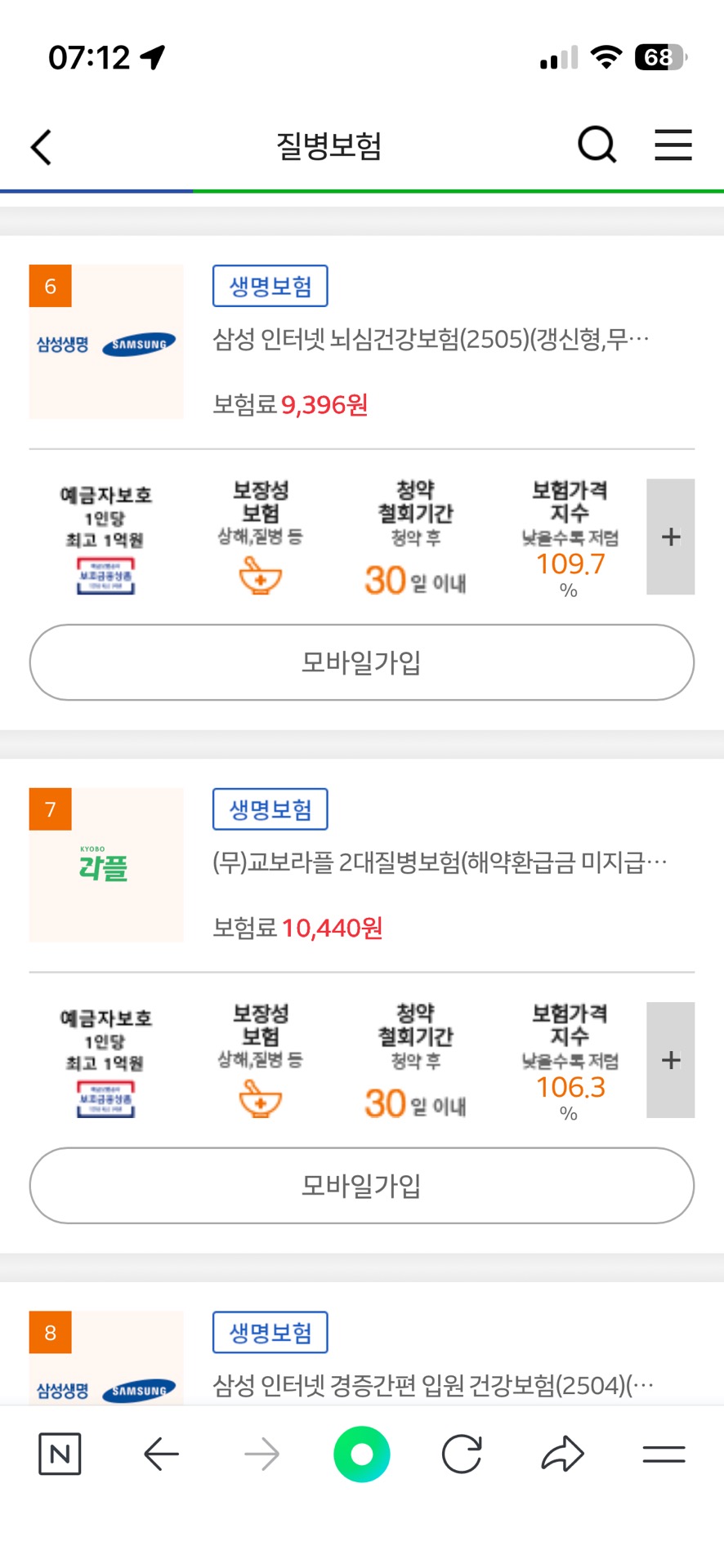Viewport: 724px width, 1568px height.
Task: Open search with the magnifier icon
Action: click(x=597, y=145)
